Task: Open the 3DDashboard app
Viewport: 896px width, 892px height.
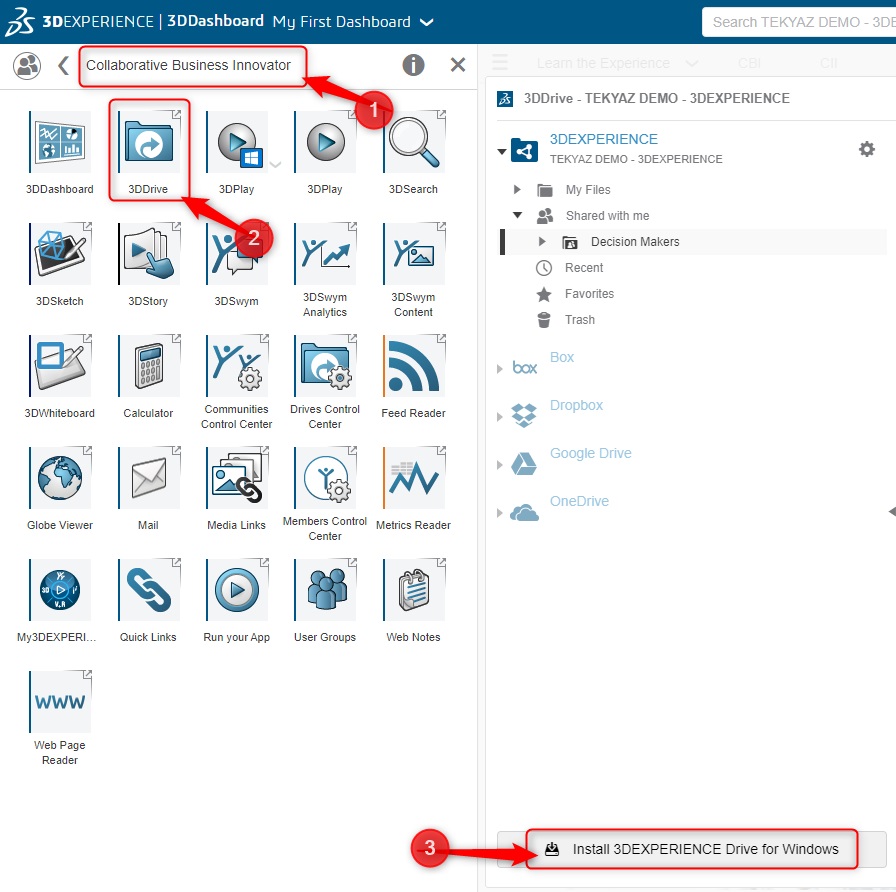Action: (x=60, y=142)
